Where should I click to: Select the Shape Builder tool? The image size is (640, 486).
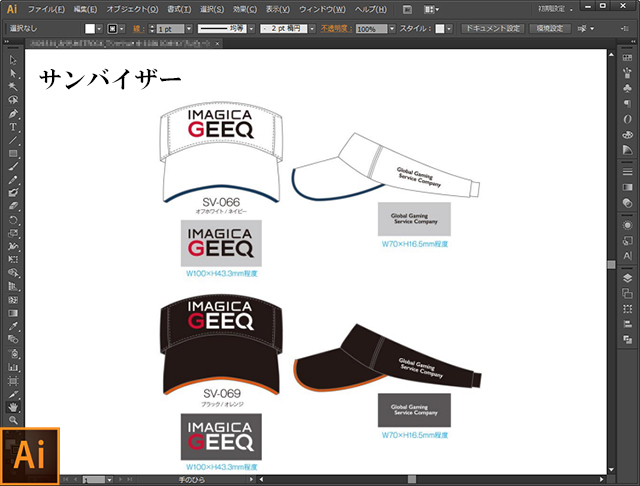(x=13, y=273)
